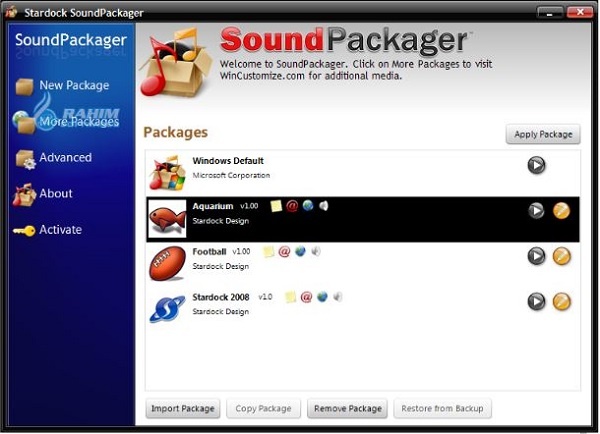Select the Windows Default package name
The height and width of the screenshot is (434, 600).
(228, 161)
